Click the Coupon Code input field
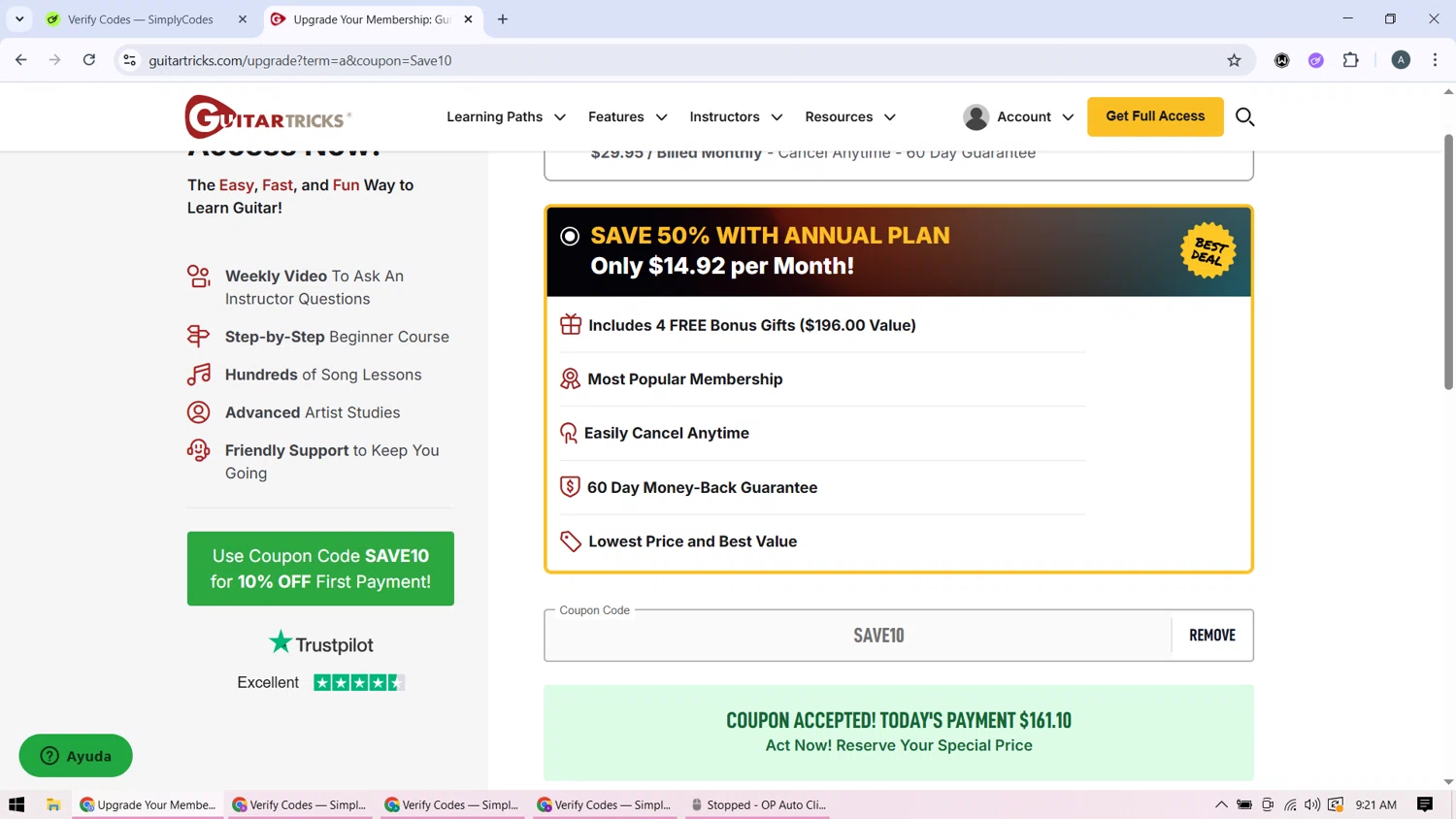Screen dimensions: 1456x819 858,636
